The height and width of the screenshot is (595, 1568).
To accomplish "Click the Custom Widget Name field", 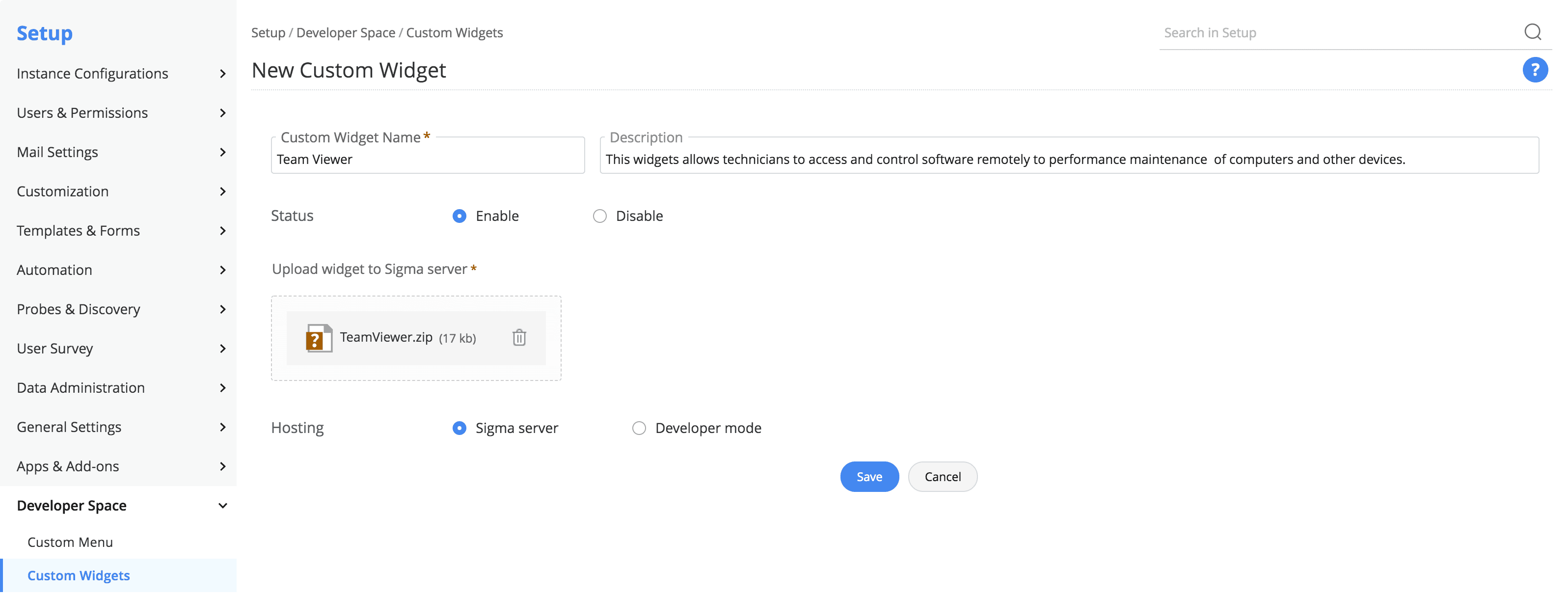I will pos(427,160).
